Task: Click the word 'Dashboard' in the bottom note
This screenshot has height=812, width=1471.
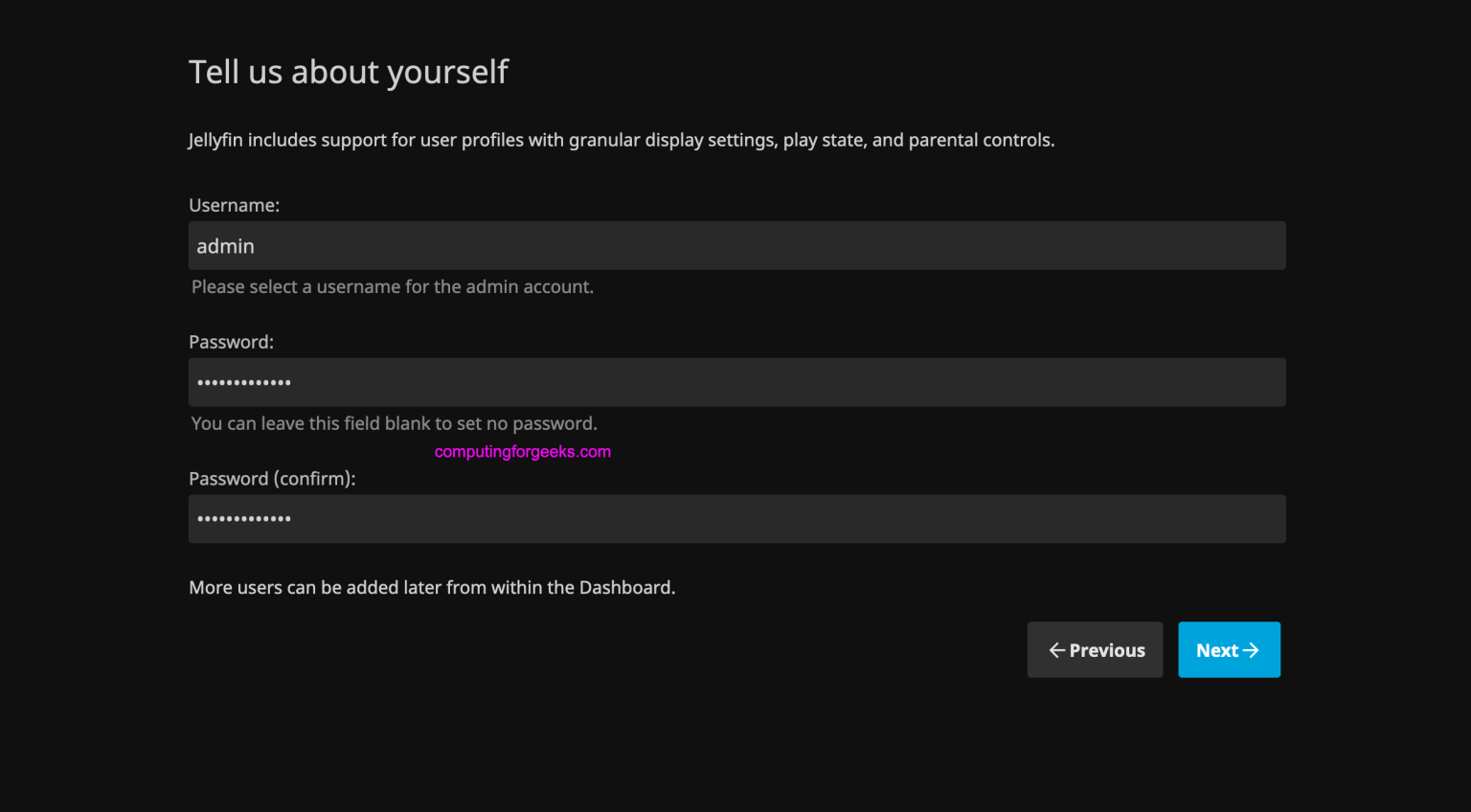Action: 624,587
